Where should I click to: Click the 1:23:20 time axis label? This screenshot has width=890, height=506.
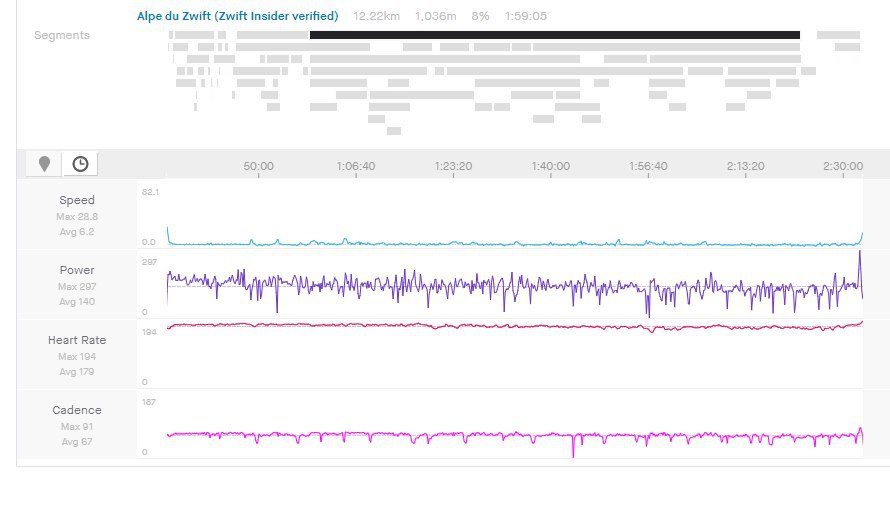453,166
